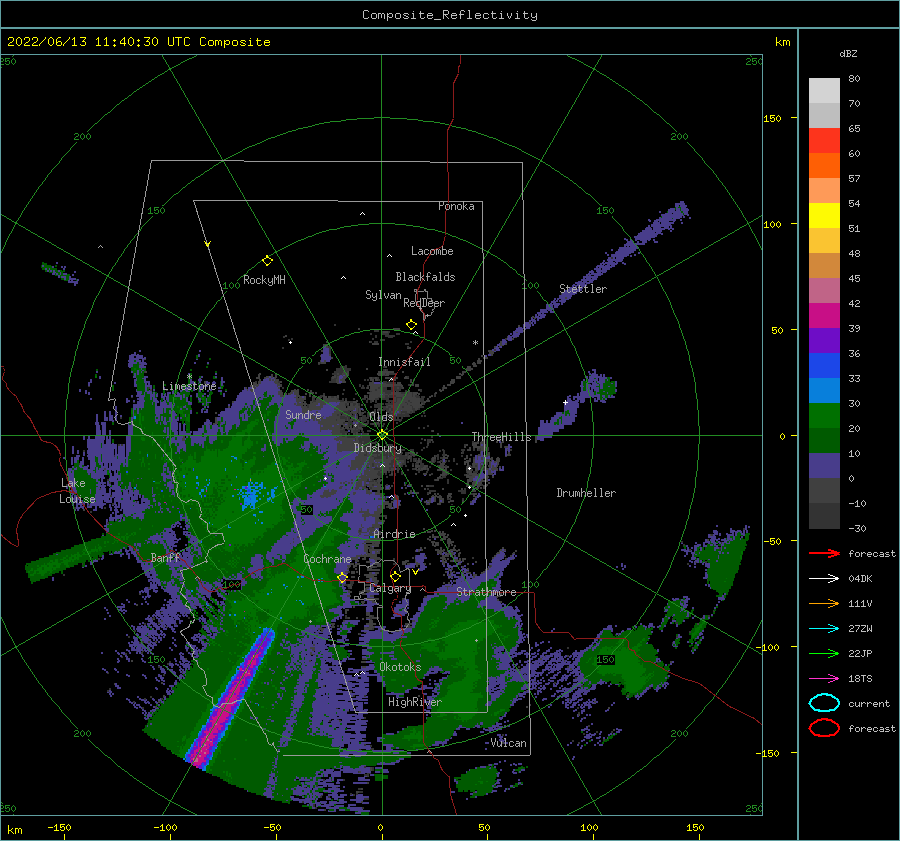
Task: Click the Banff label
Action: (x=165, y=557)
